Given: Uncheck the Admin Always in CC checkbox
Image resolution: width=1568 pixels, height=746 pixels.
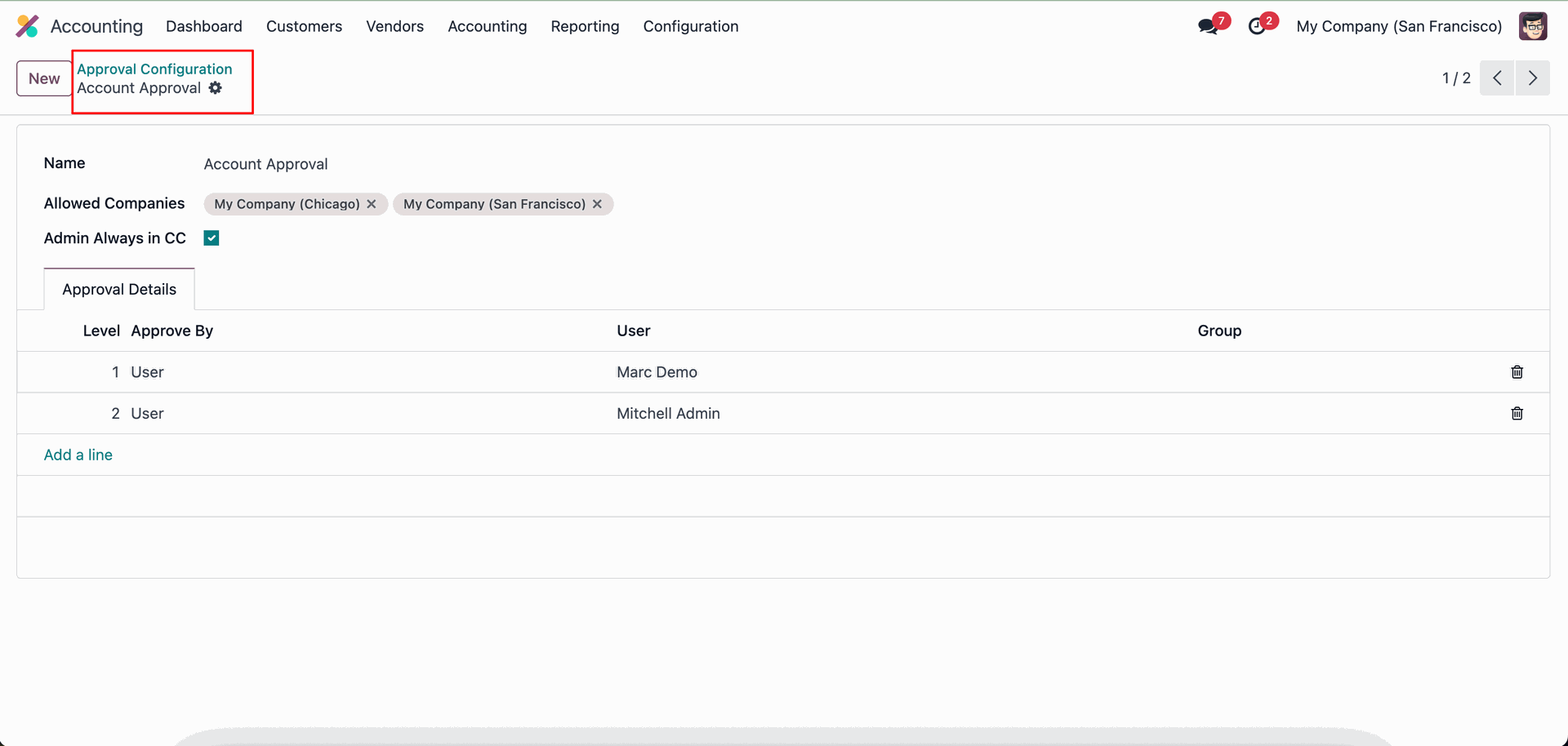Looking at the screenshot, I should (x=212, y=238).
